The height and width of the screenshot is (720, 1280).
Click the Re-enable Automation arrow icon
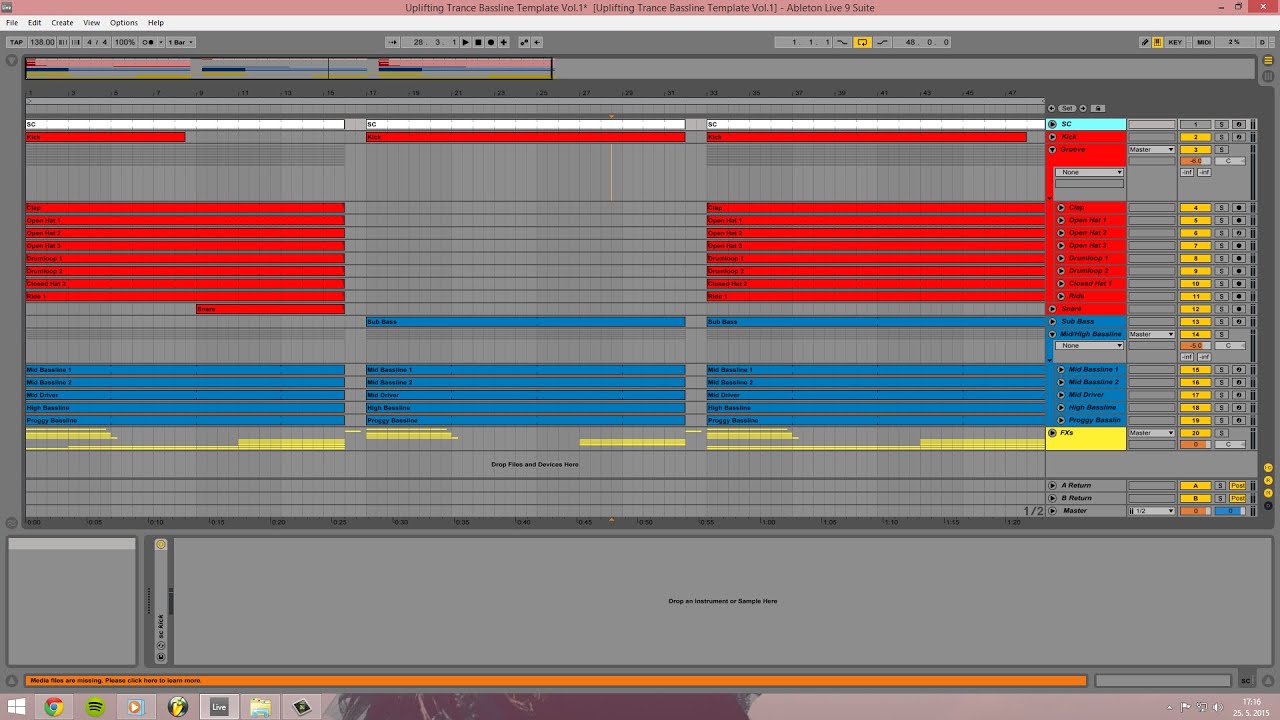tap(537, 42)
